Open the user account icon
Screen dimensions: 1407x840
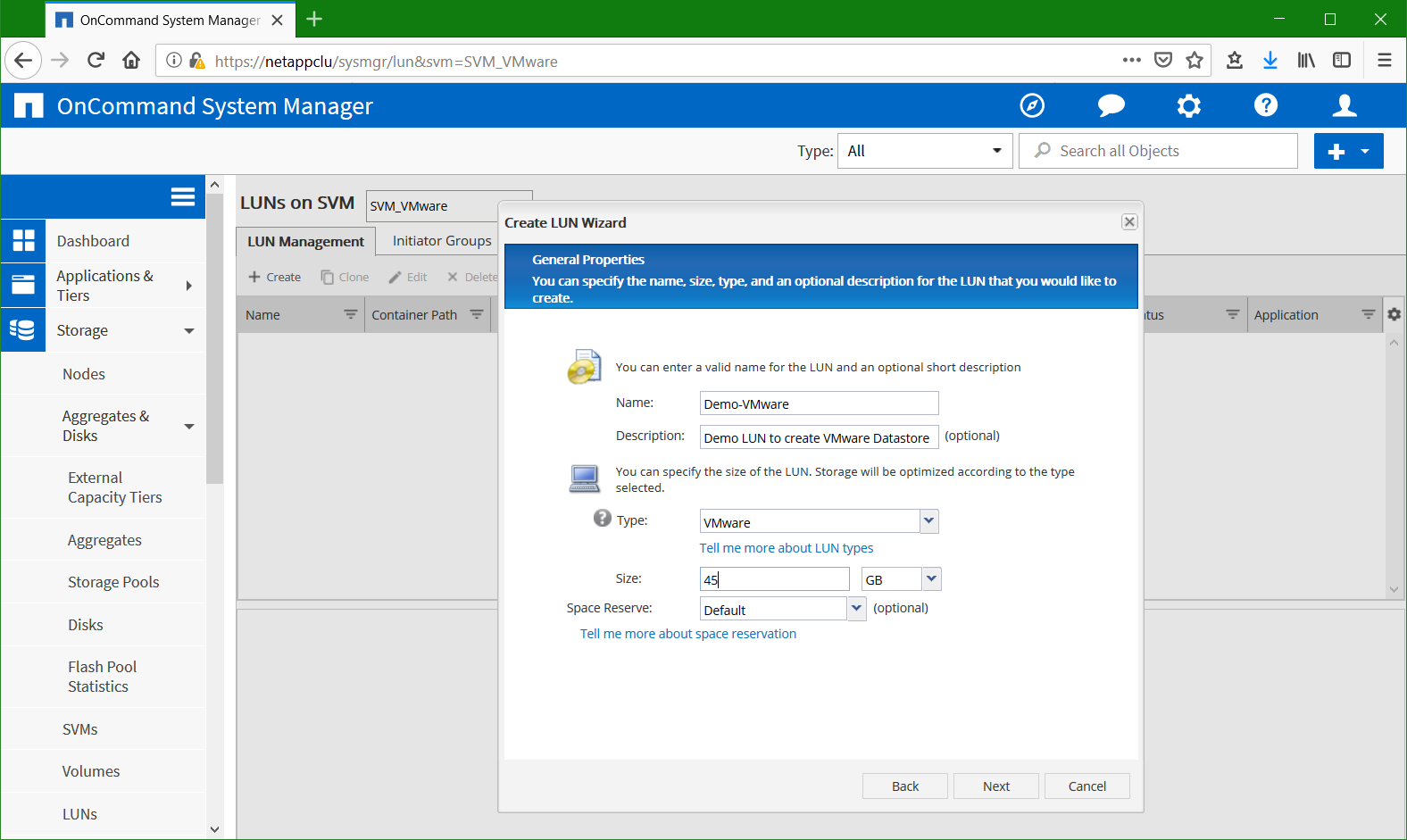[x=1344, y=105]
